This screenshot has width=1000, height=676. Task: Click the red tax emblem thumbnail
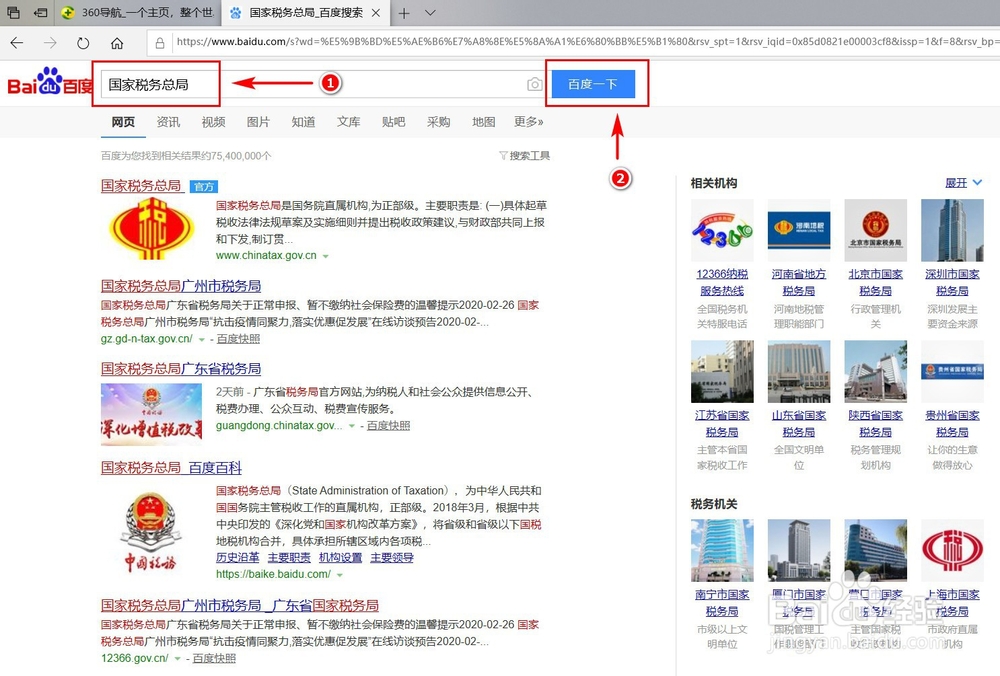pyautogui.click(x=151, y=228)
